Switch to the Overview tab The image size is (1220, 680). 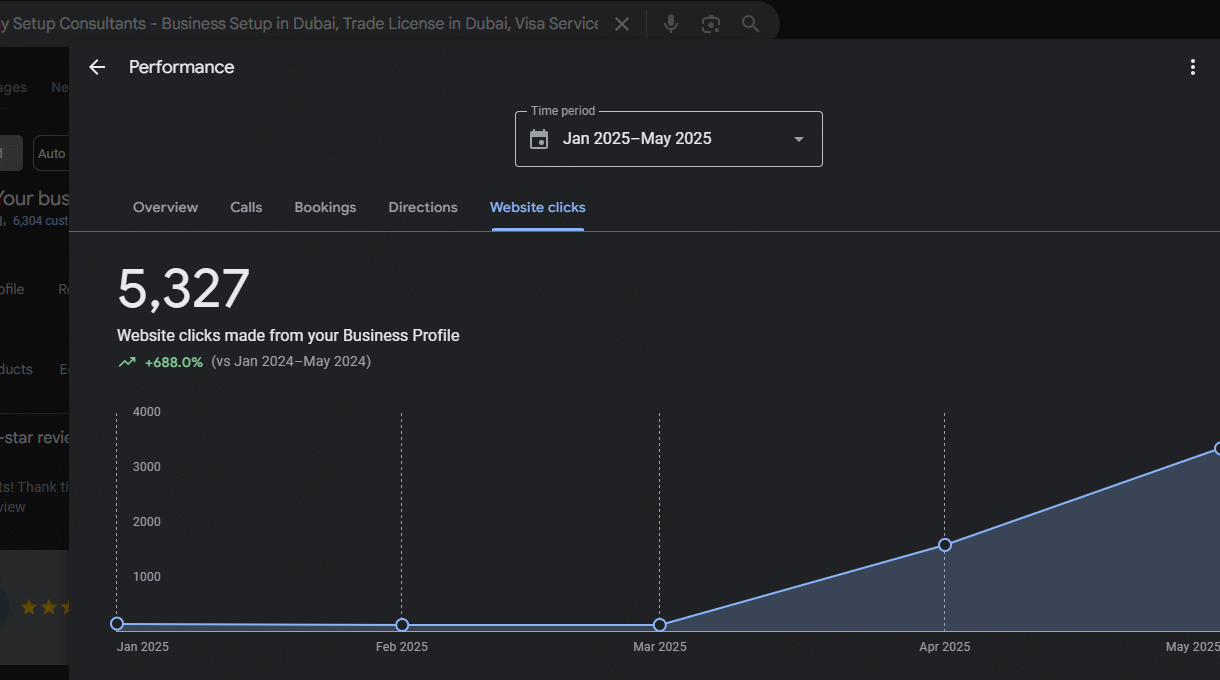pyautogui.click(x=165, y=207)
